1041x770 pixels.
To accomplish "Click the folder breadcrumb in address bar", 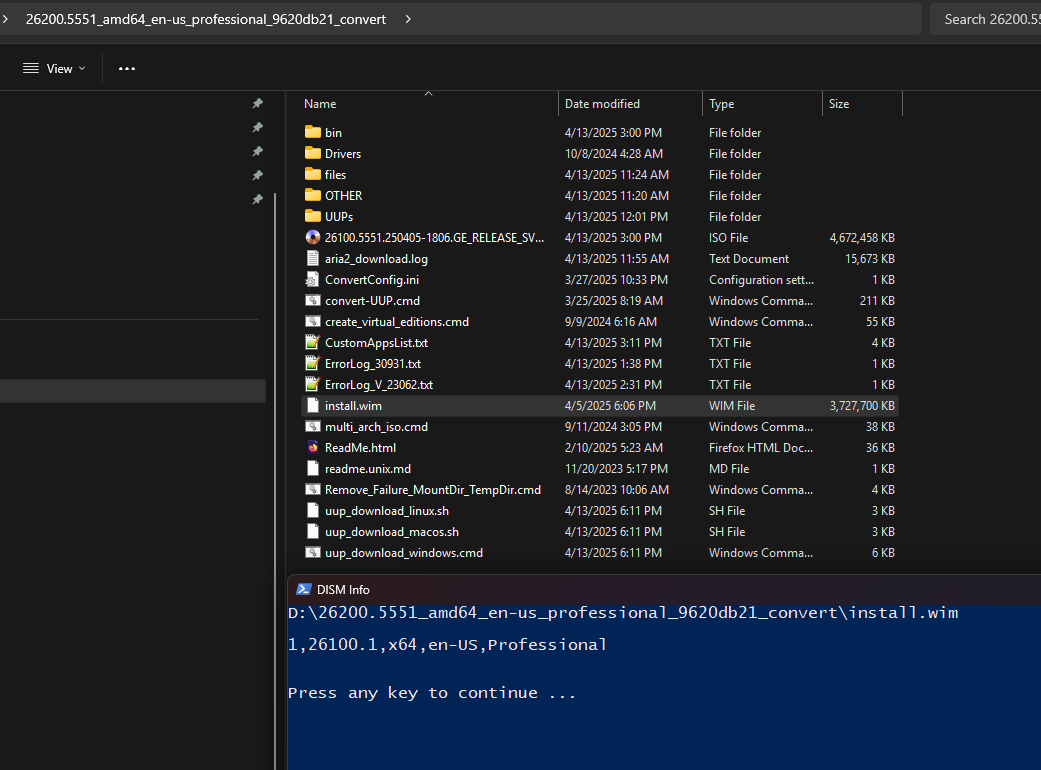I will (206, 19).
